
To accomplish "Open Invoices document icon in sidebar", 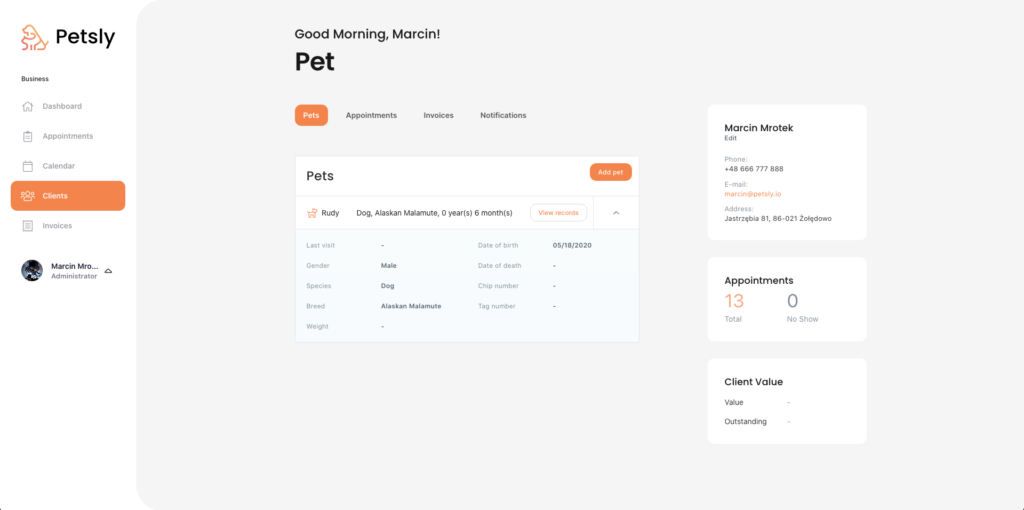I will [27, 226].
